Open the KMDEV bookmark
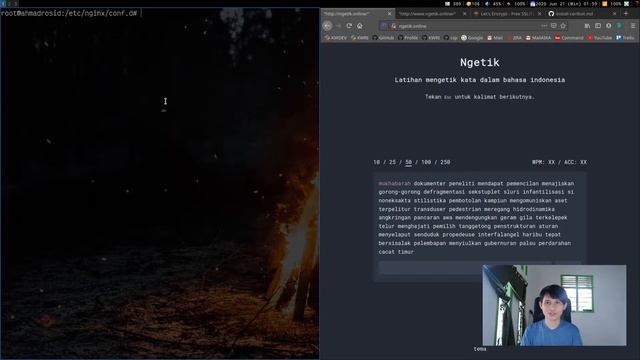This screenshot has width=640, height=360. click(336, 38)
